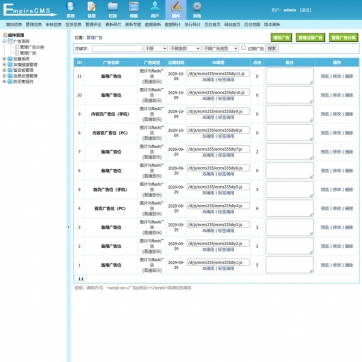Click the 搜索 search button
This screenshot has height=362, width=362.
click(x=272, y=48)
